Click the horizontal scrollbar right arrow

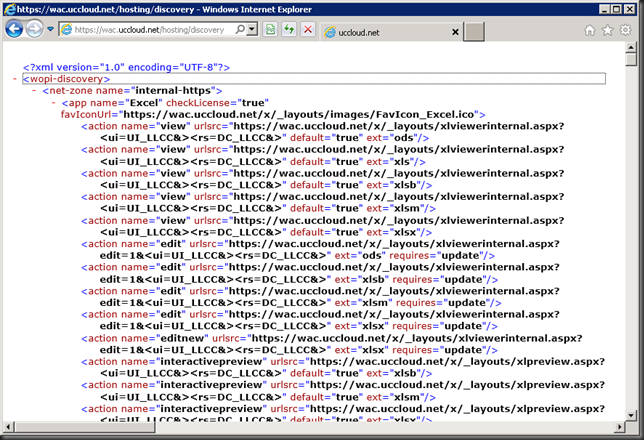(620, 427)
